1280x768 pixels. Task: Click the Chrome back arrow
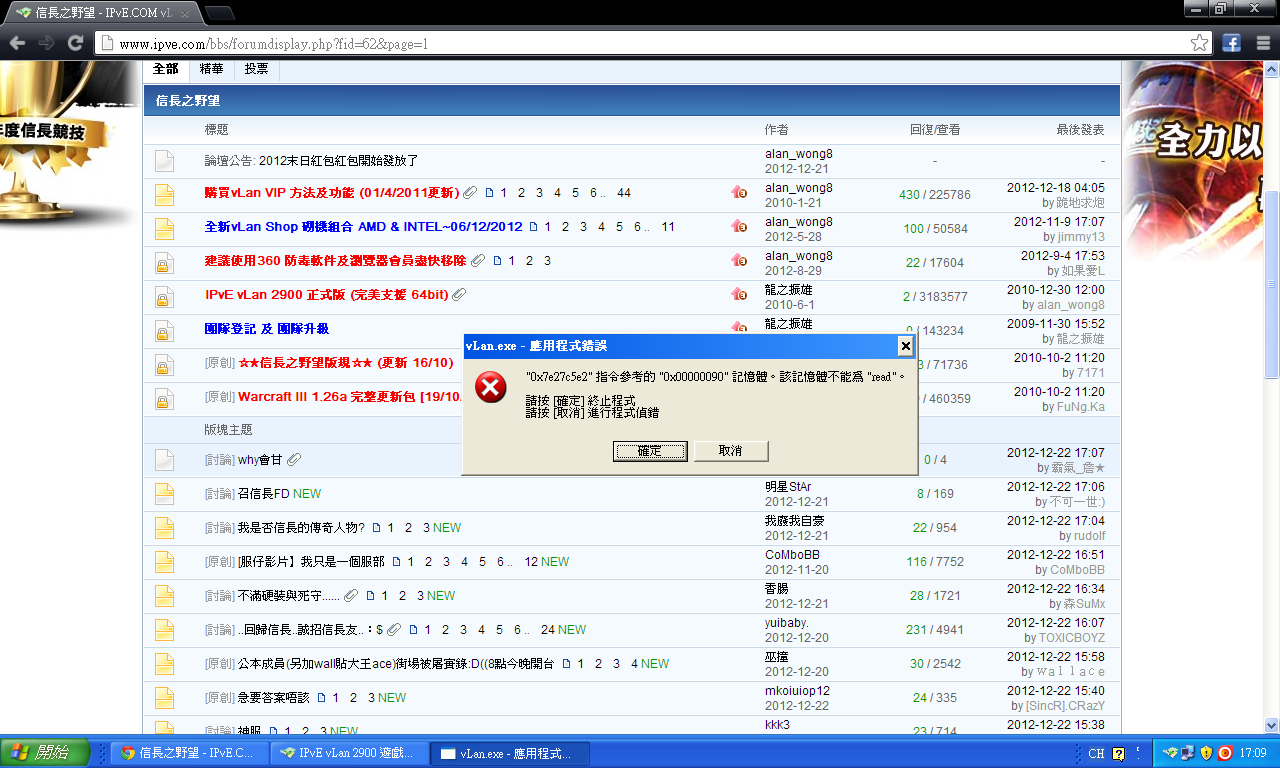[17, 43]
